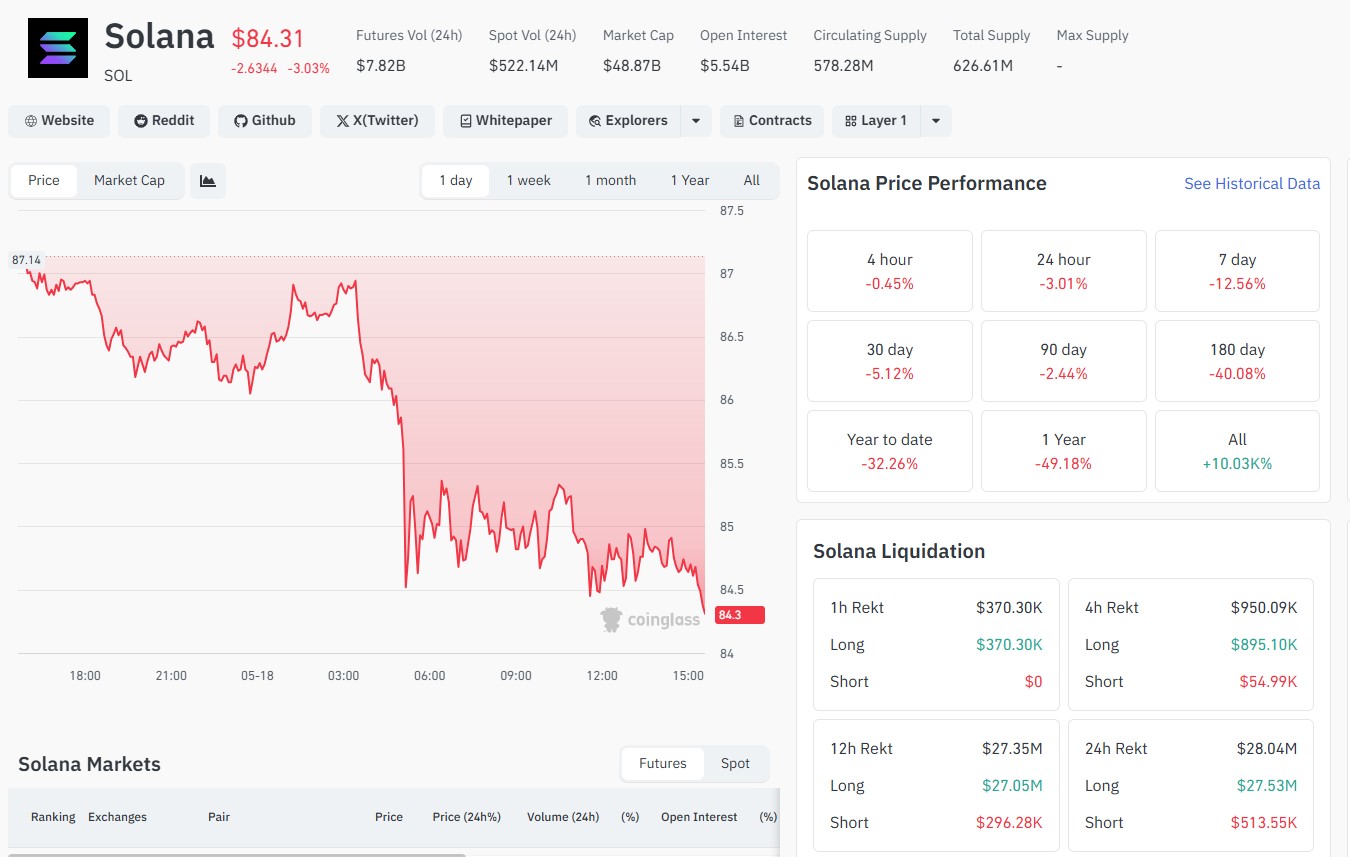Switch chart to Market Cap tab
This screenshot has width=1350, height=857.
pyautogui.click(x=129, y=181)
